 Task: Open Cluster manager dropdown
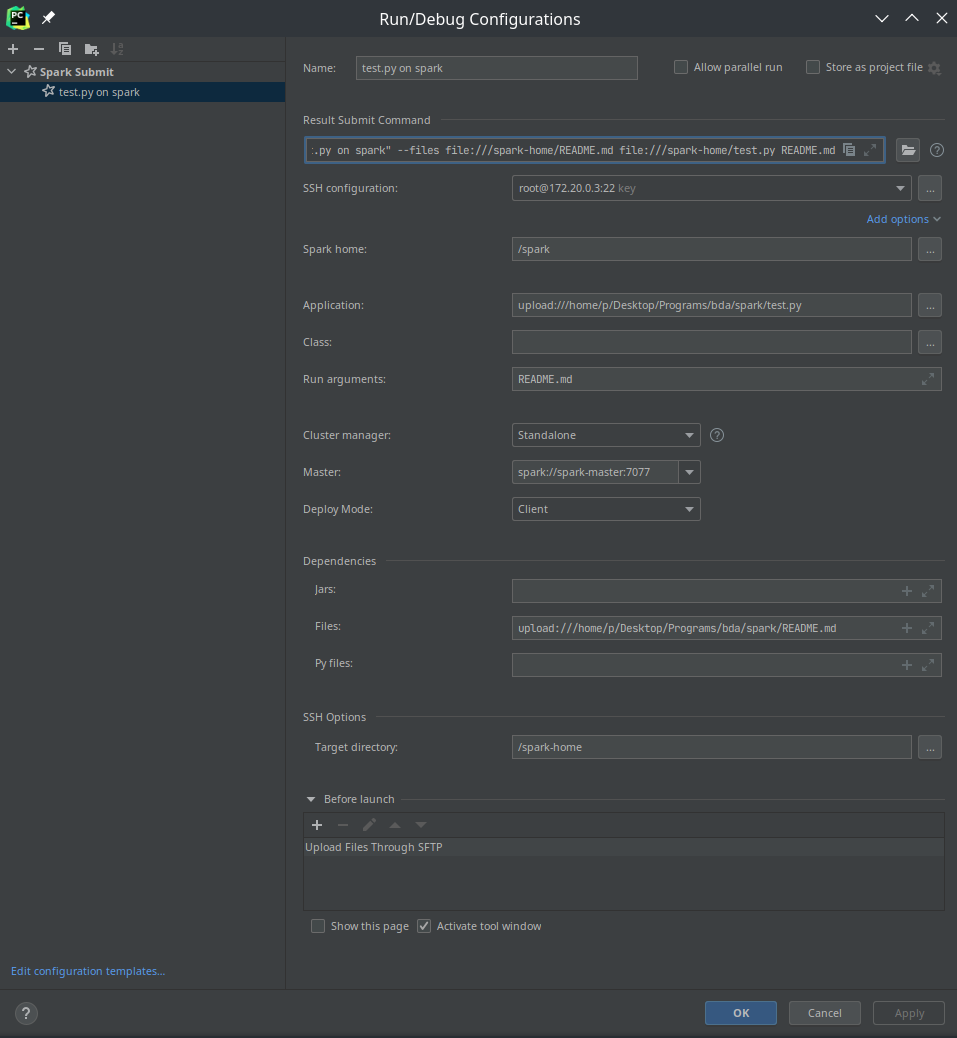[689, 436]
